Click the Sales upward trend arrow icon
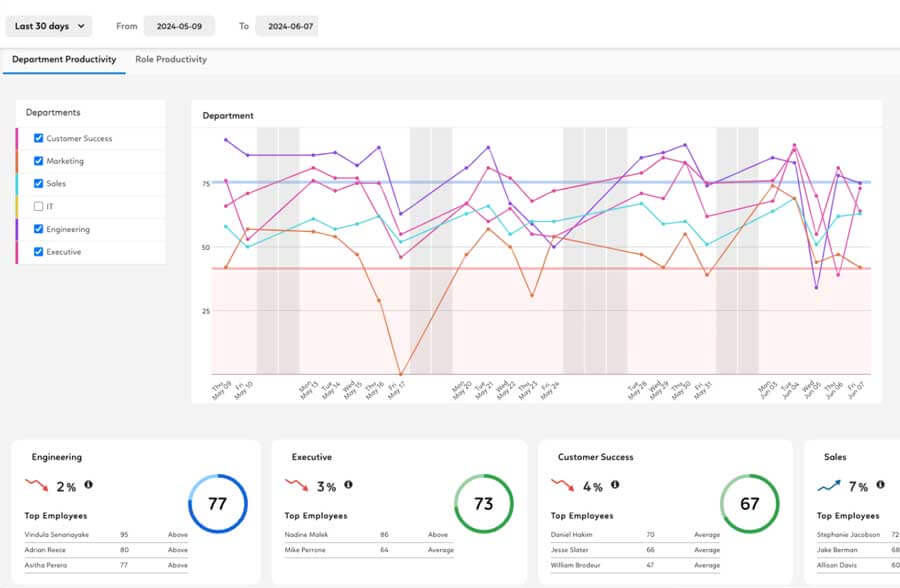The height and width of the screenshot is (588, 900). pyautogui.click(x=828, y=486)
